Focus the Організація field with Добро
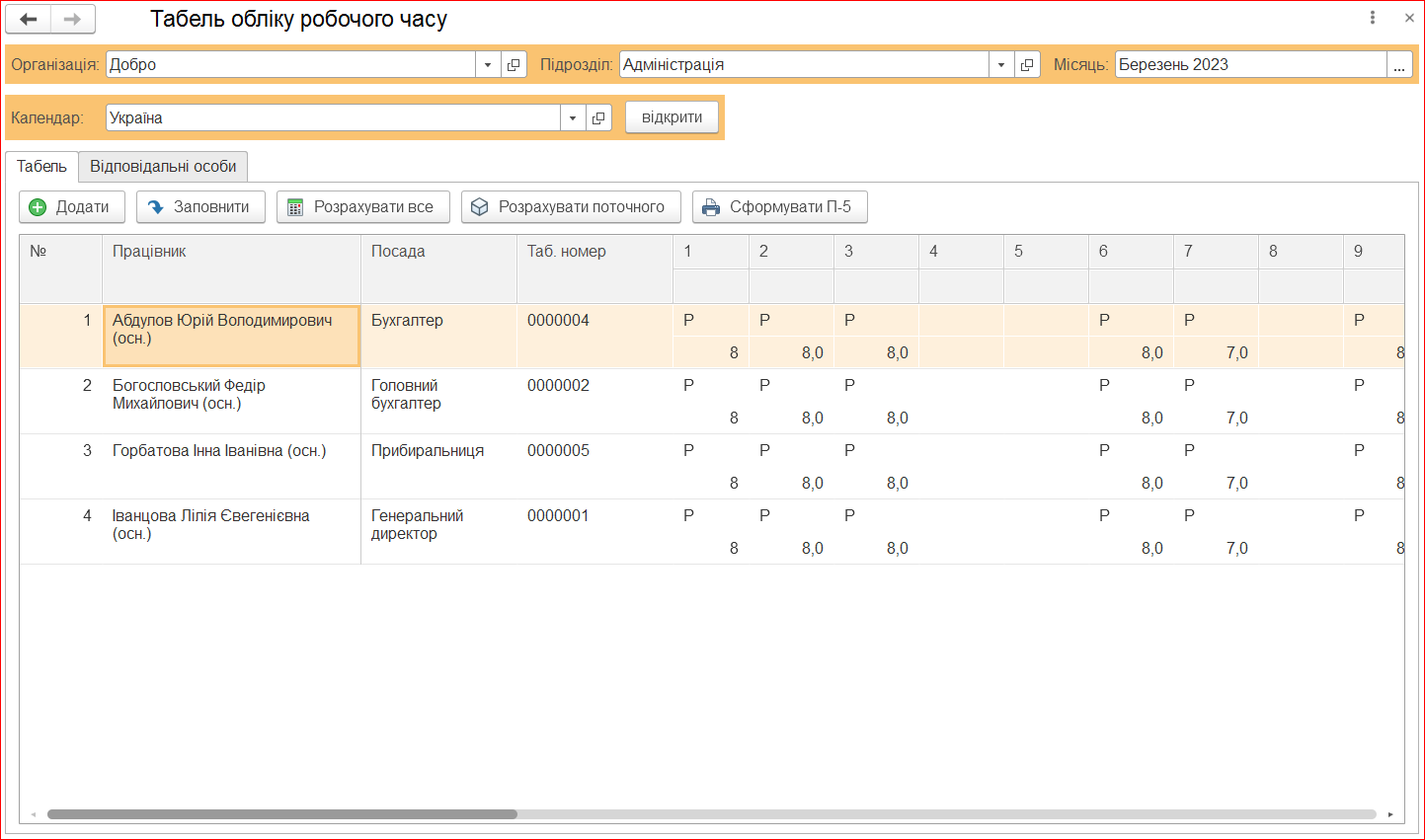The image size is (1425, 840). pos(290,64)
